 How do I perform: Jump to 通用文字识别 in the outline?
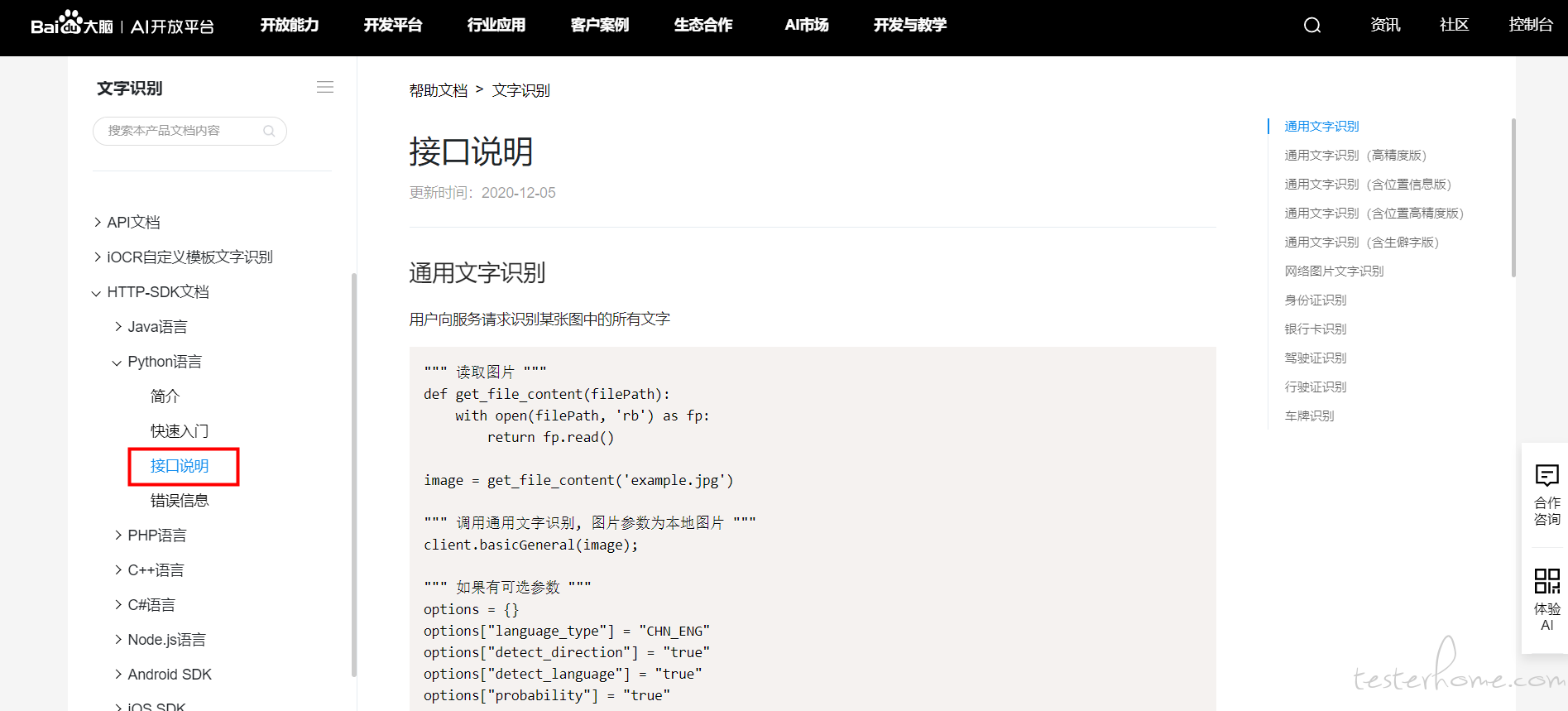(1321, 126)
